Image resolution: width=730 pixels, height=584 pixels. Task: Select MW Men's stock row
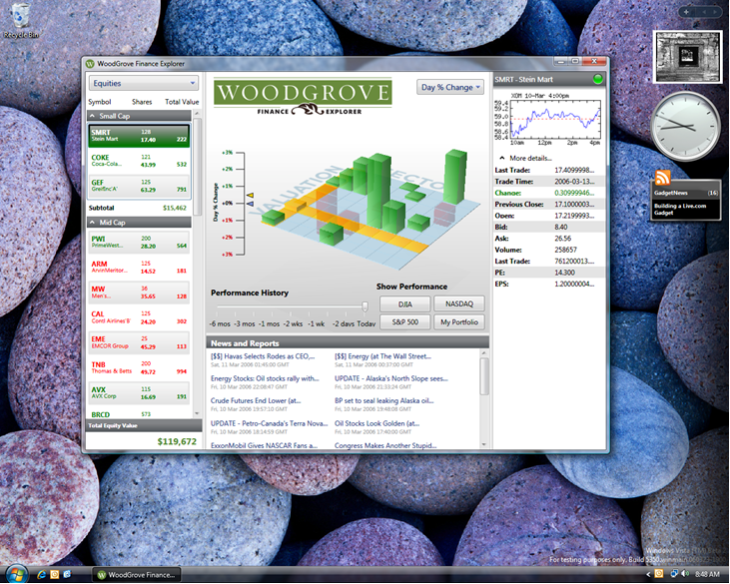pyautogui.click(x=139, y=292)
